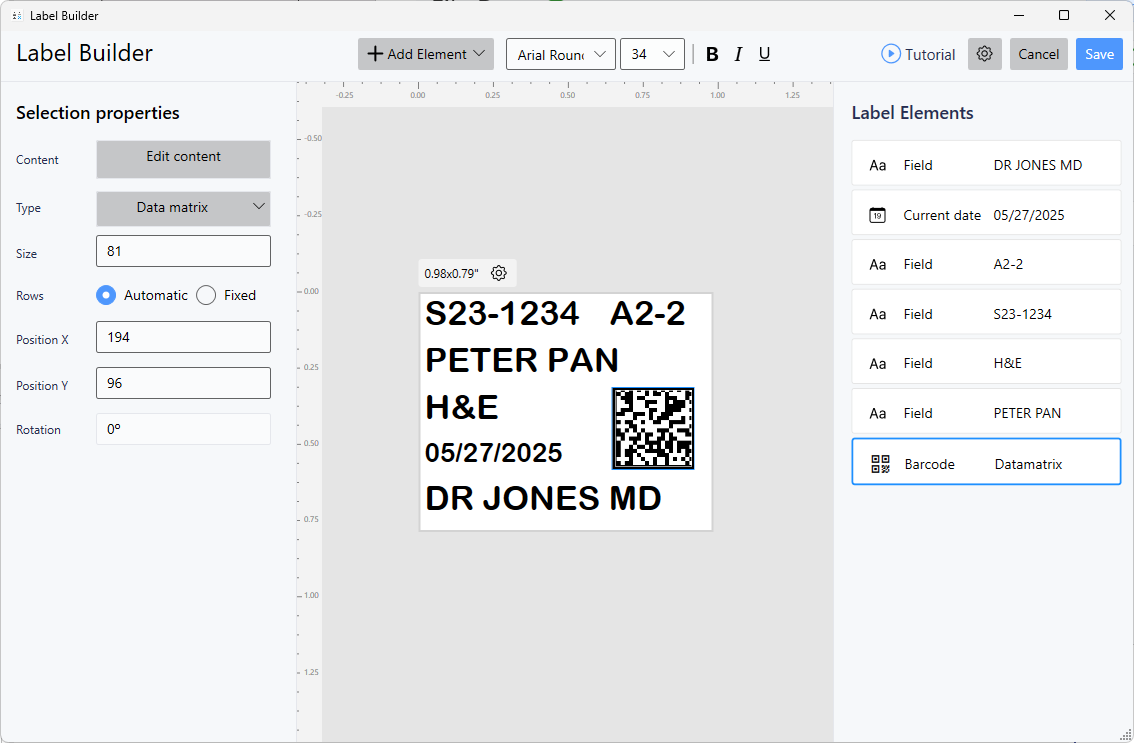Click the Save button
Image resolution: width=1134 pixels, height=743 pixels.
coord(1099,54)
